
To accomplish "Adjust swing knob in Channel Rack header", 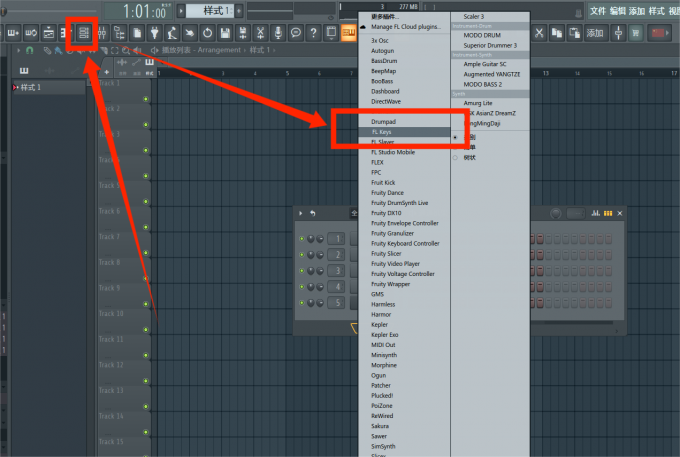I will click(x=556, y=213).
